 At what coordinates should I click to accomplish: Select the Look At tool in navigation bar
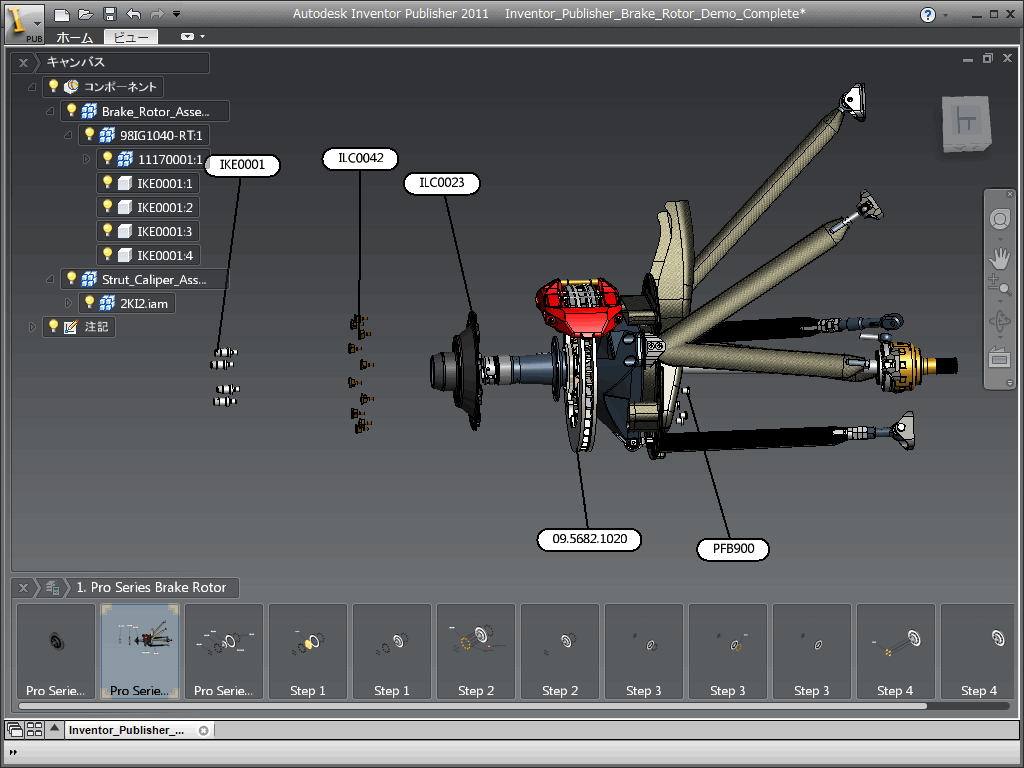pos(999,358)
